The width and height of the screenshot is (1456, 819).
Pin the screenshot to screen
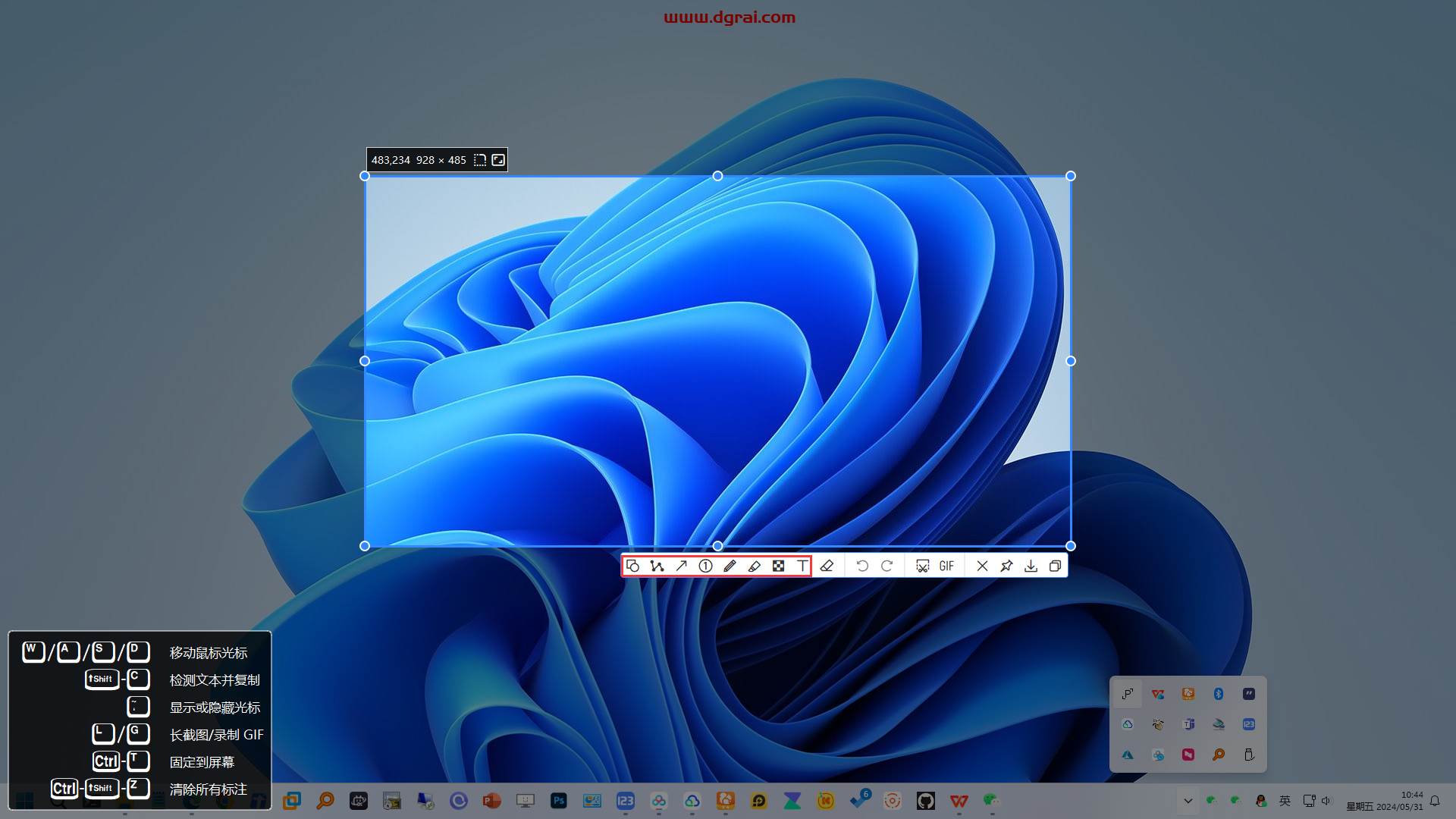pos(1006,566)
